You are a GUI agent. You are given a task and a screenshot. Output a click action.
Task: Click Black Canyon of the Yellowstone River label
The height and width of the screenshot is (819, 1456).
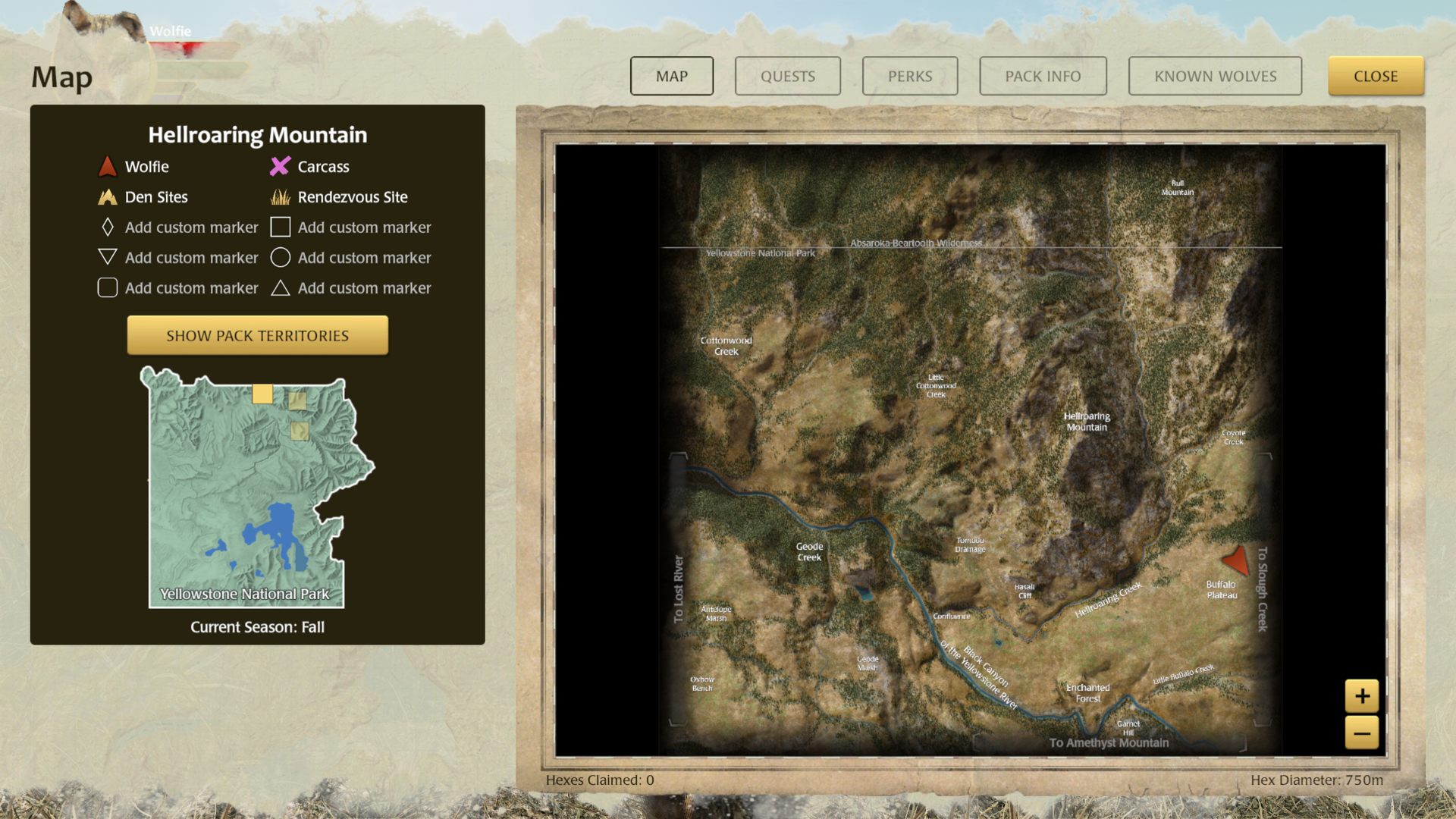[x=981, y=675]
